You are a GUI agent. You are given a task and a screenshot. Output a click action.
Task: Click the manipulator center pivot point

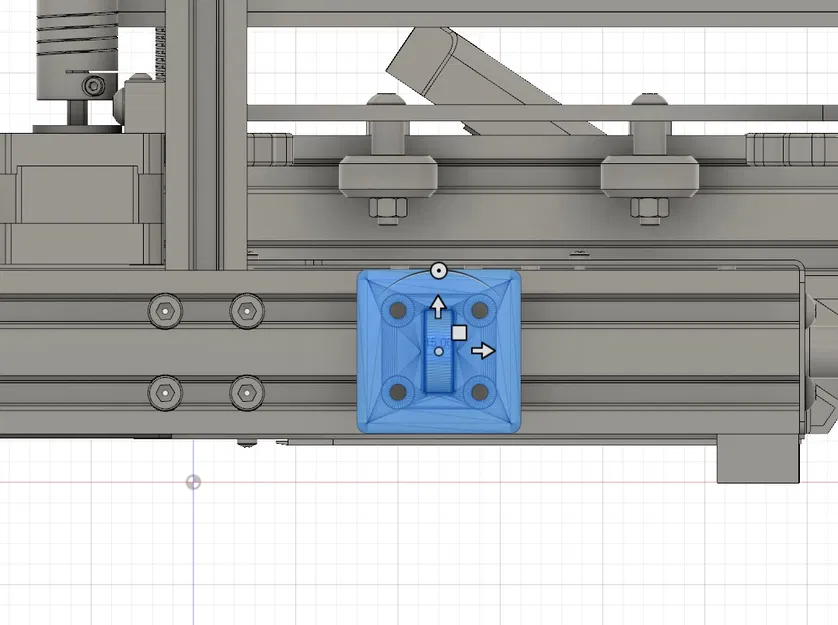tap(439, 351)
